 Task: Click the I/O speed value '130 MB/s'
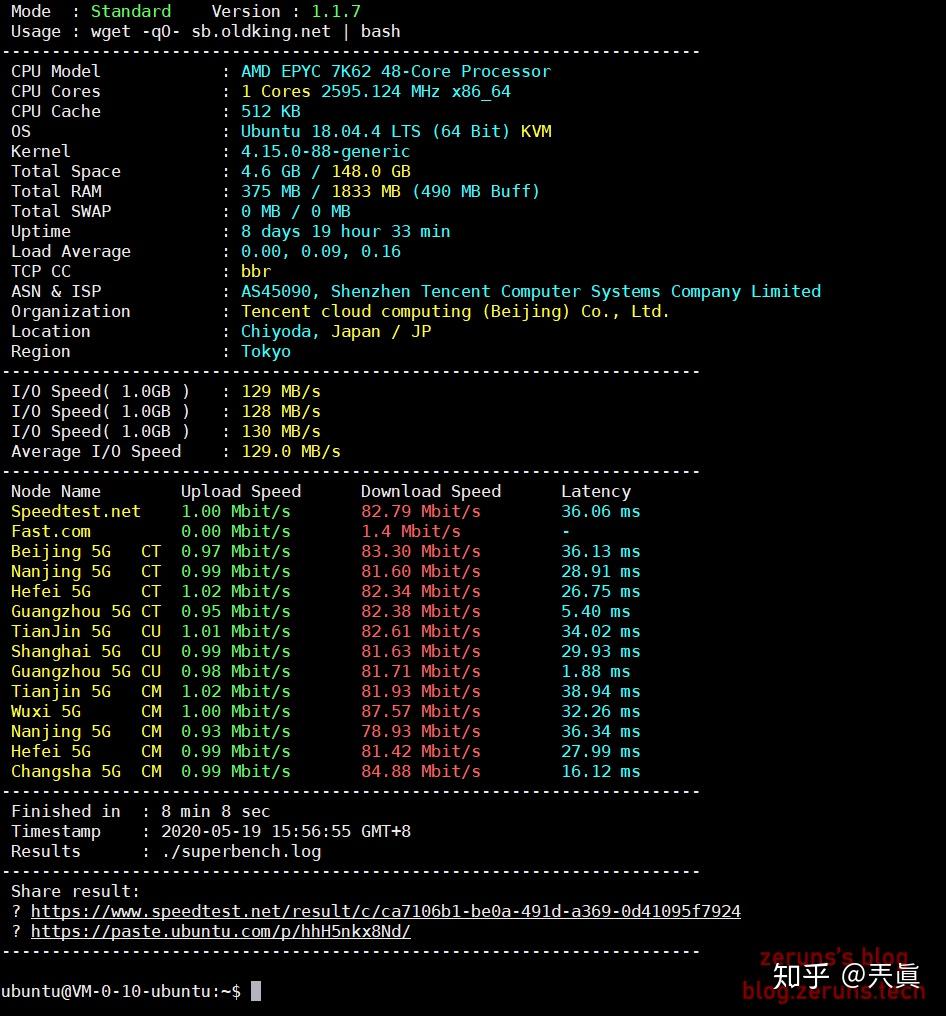pos(281,432)
